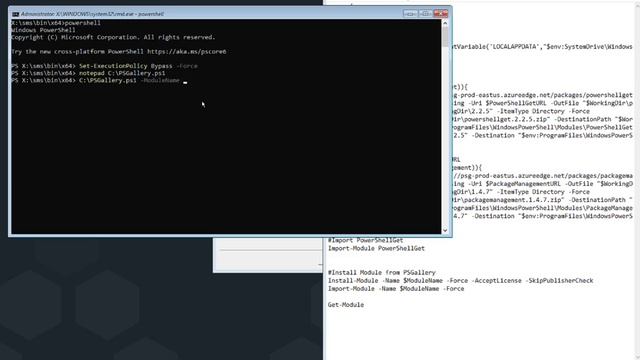
Task: Click the 'Set-ExecutionPolicy Bypass -Force' command line
Action: tap(104, 66)
